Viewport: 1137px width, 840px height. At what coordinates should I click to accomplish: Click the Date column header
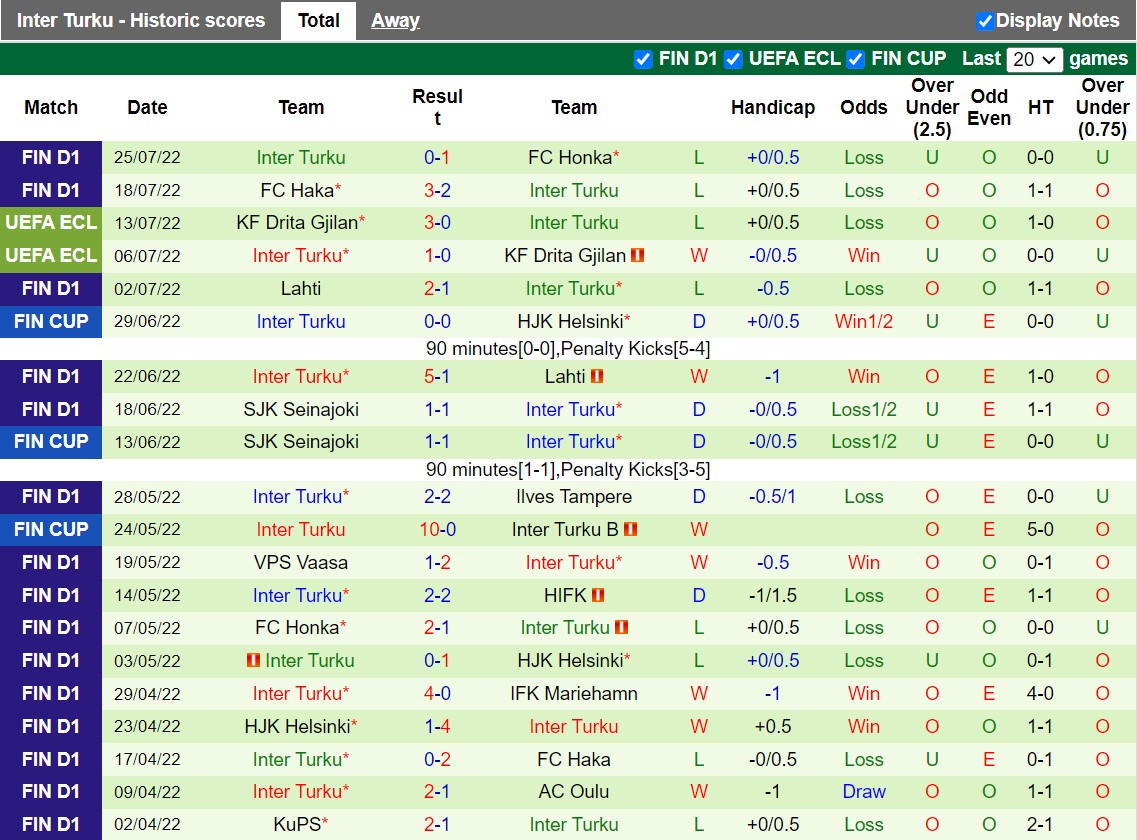pyautogui.click(x=147, y=107)
